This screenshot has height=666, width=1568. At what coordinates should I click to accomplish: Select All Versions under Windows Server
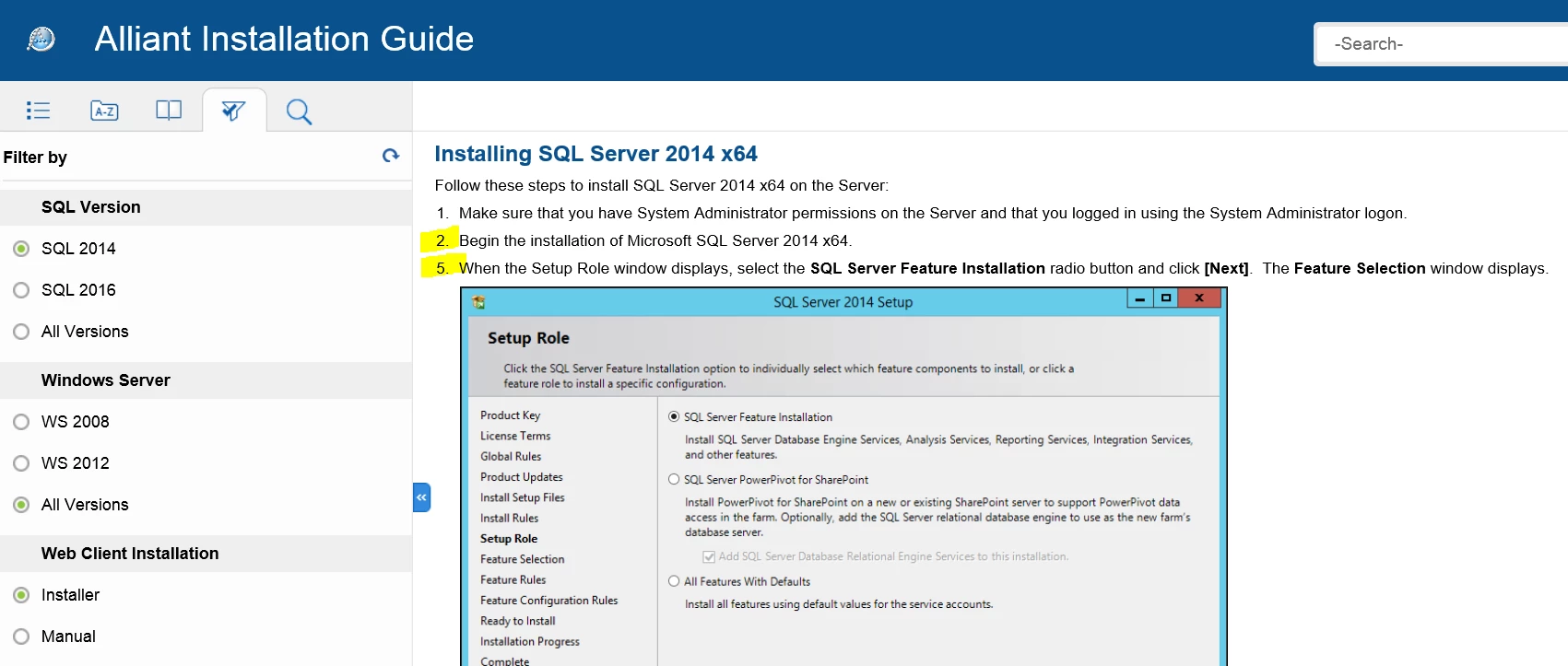tap(21, 505)
